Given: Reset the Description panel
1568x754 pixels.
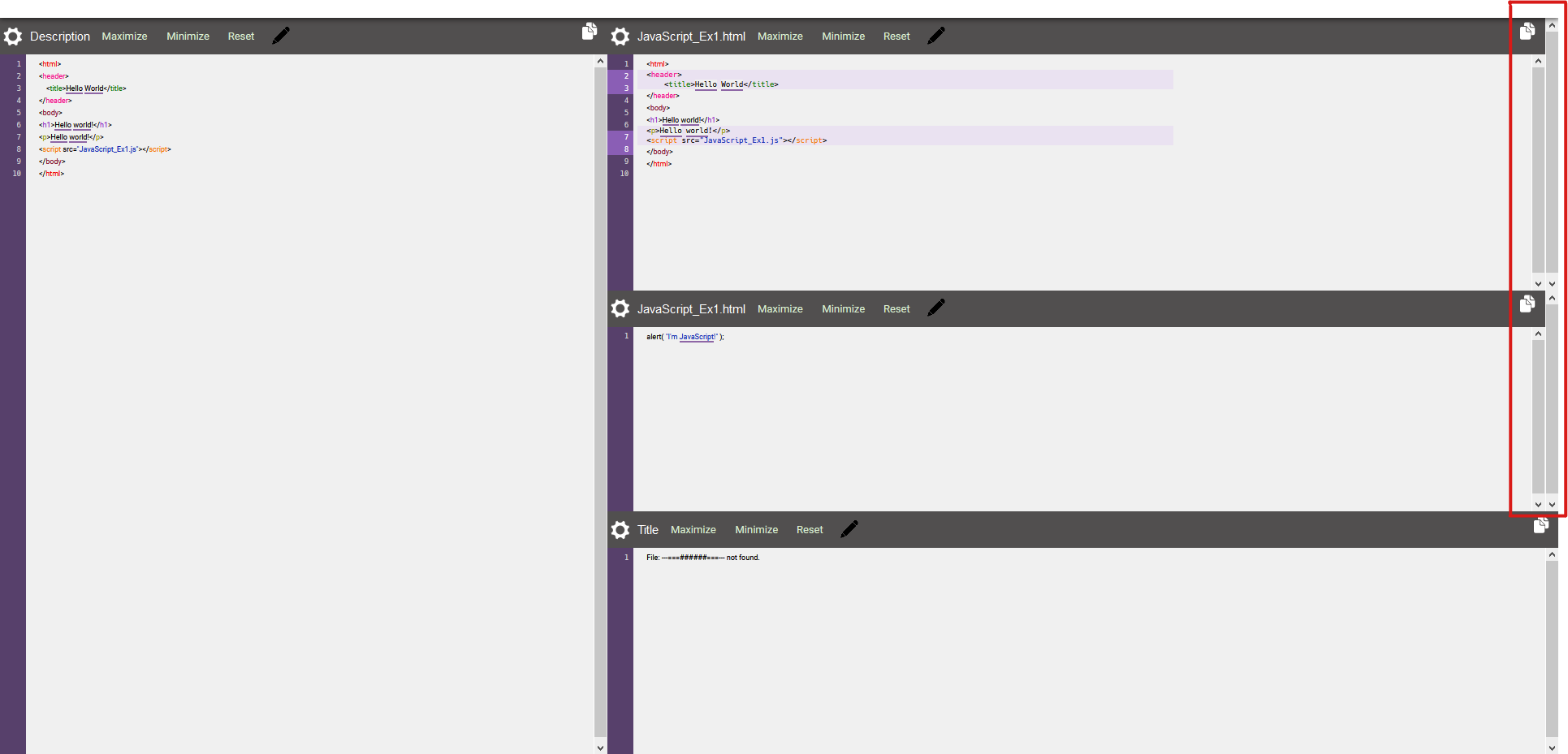Looking at the screenshot, I should click(x=241, y=37).
